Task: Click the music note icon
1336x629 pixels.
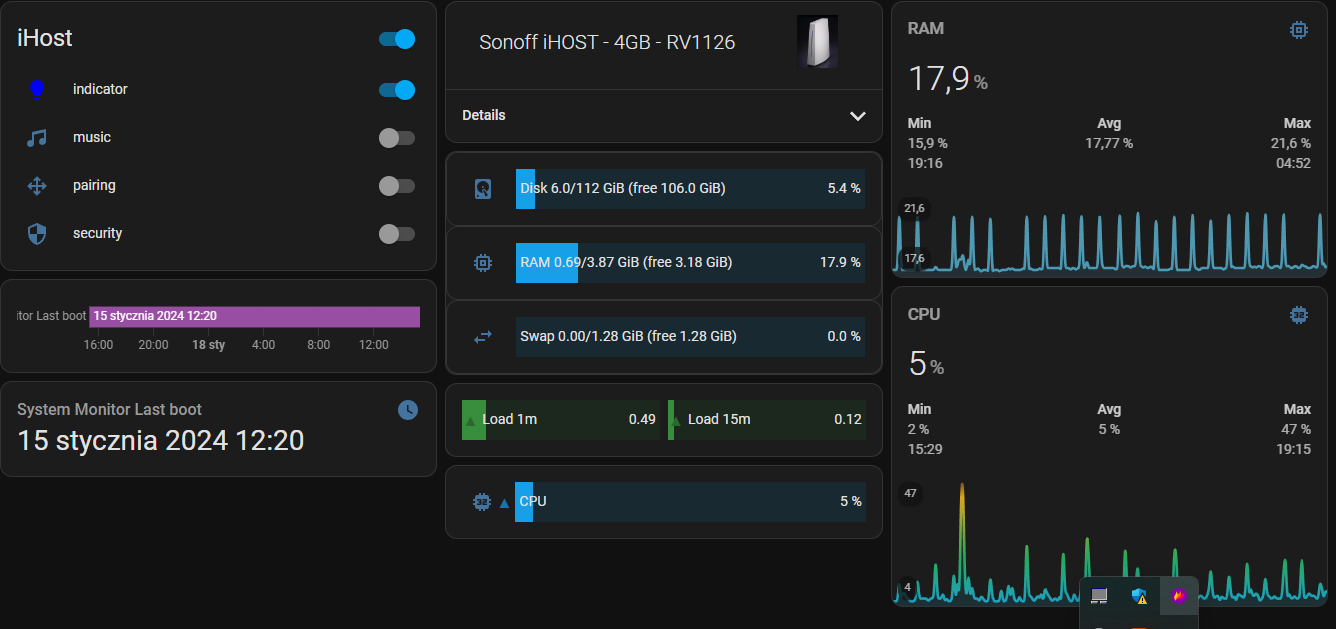Action: [37, 138]
